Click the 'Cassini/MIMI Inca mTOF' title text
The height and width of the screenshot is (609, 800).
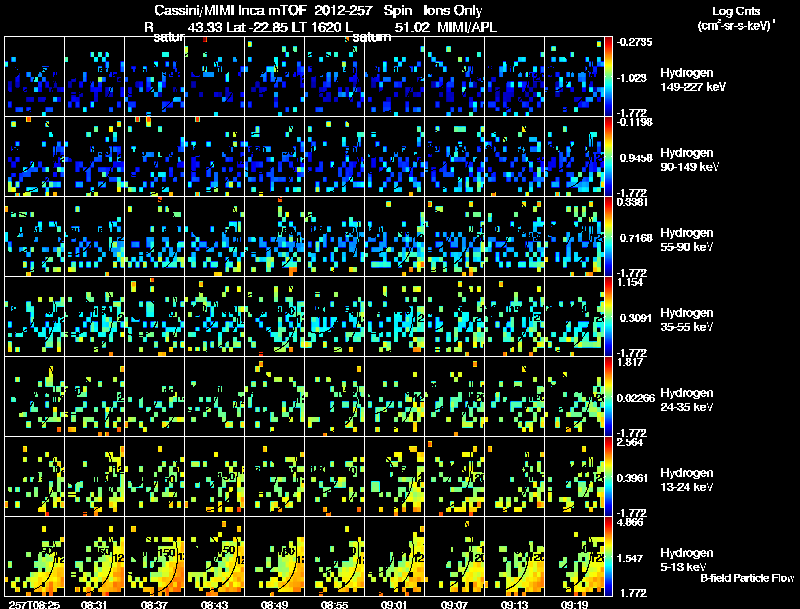pyautogui.click(x=229, y=10)
